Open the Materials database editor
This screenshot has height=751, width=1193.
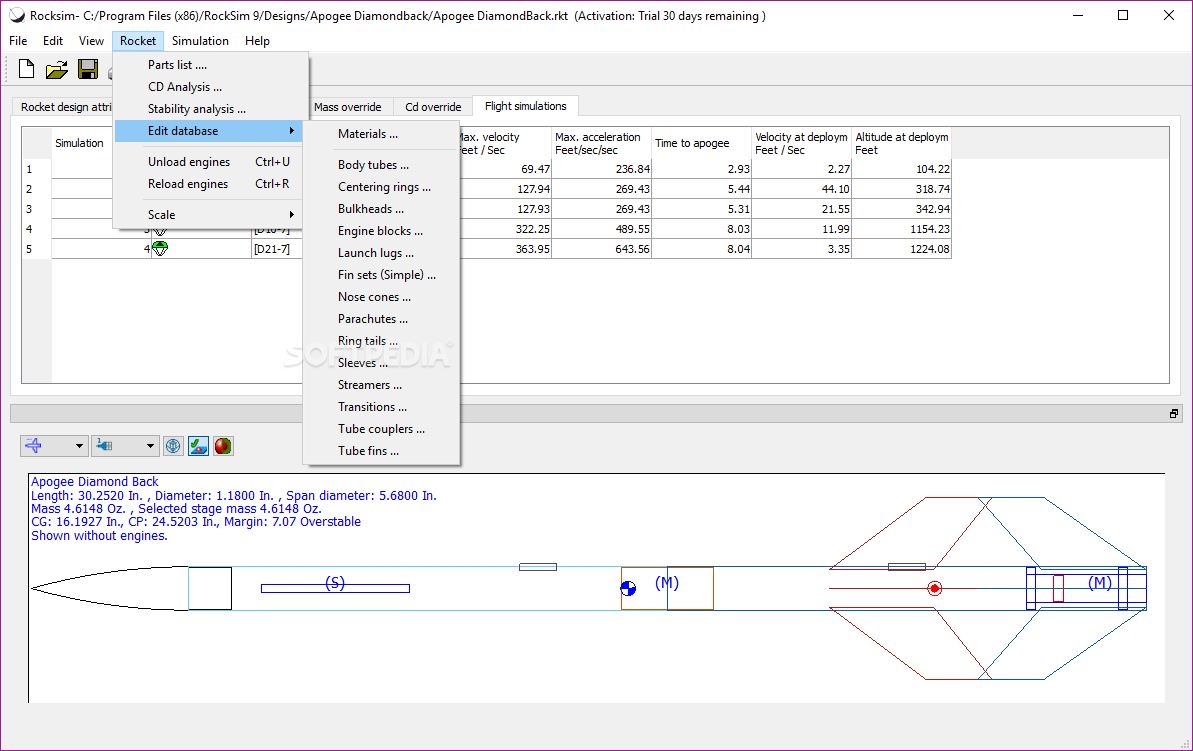pos(381,134)
